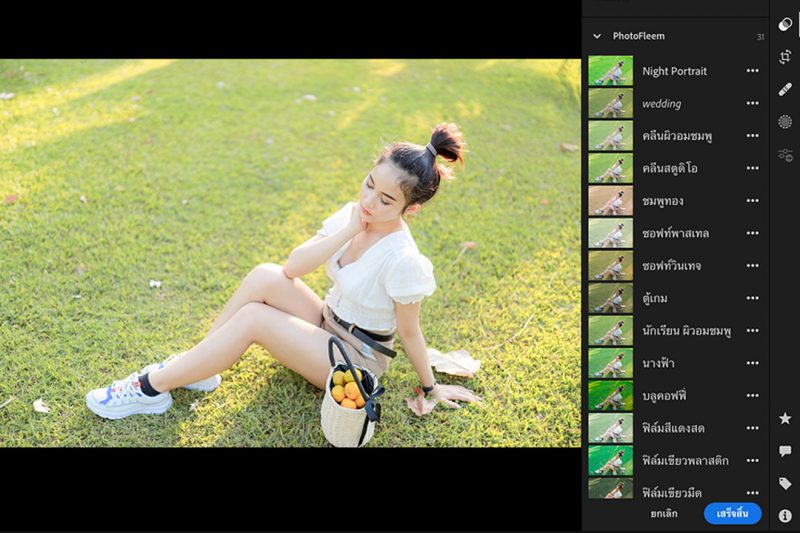The width and height of the screenshot is (800, 533).
Task: Select the ฟิล์มสีแดงสด preset thumbnail
Action: pos(611,428)
